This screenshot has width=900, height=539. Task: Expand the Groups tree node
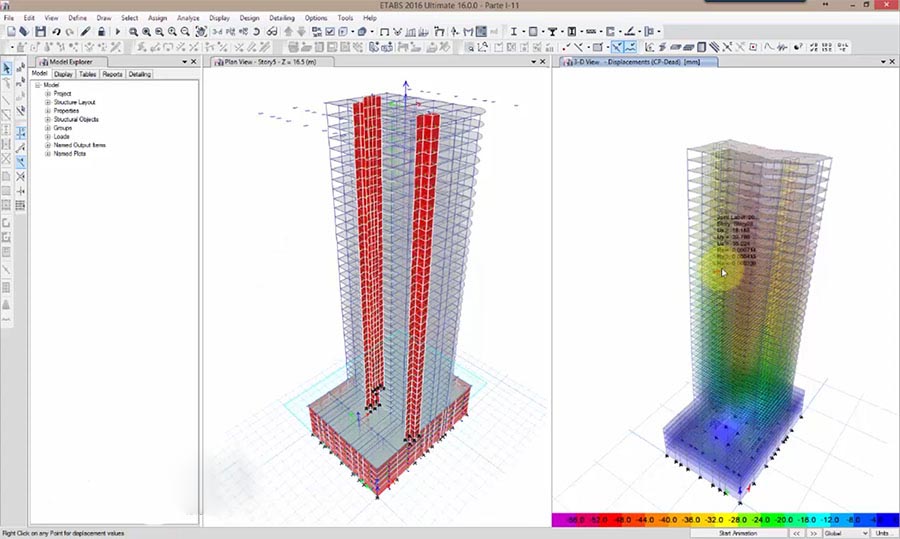coord(48,128)
